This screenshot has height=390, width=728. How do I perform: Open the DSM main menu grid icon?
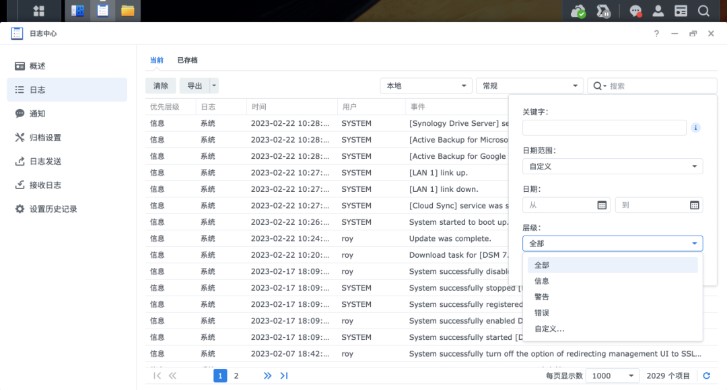(x=39, y=11)
